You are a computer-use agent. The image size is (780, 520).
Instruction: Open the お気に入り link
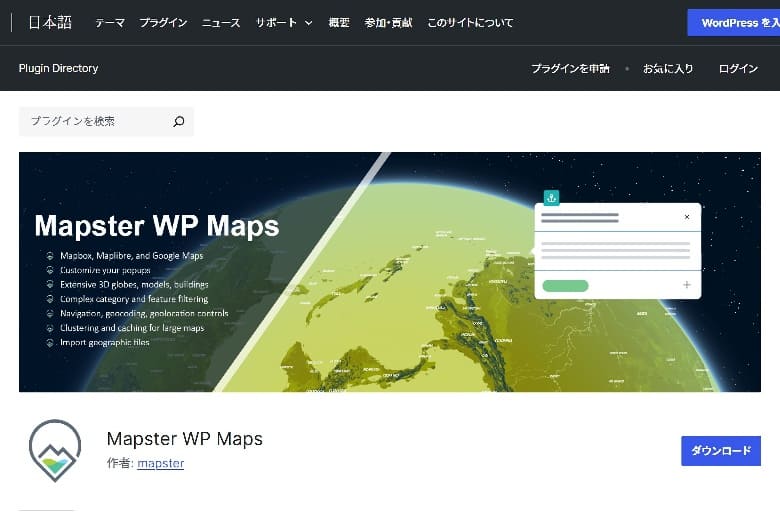tap(668, 69)
